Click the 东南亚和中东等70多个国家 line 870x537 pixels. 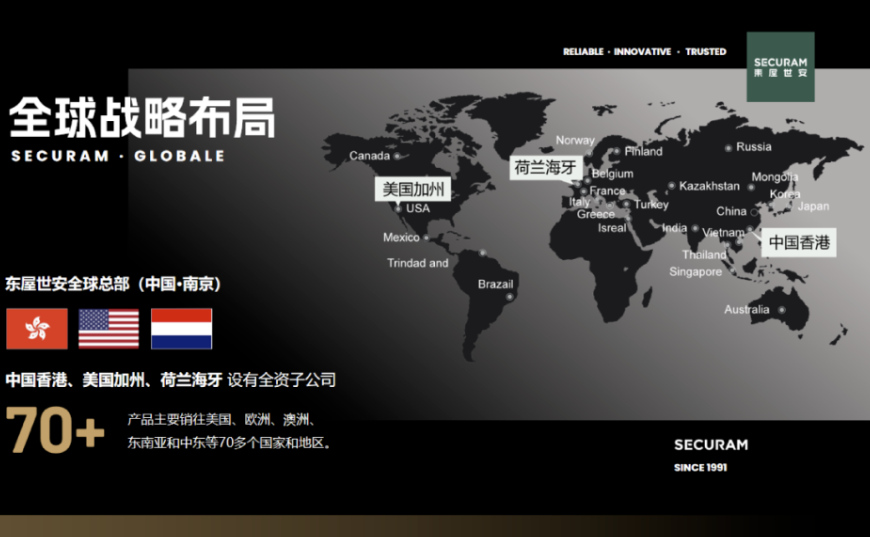coord(229,443)
